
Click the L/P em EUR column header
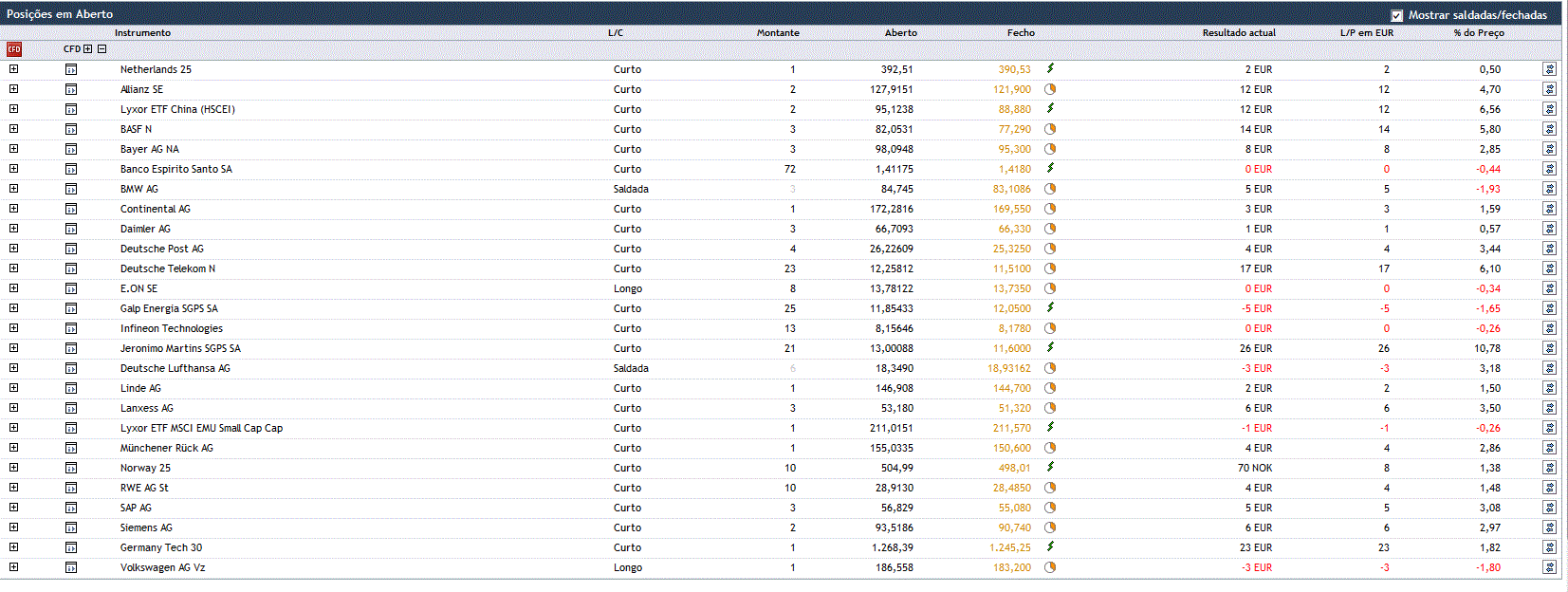tap(1366, 32)
